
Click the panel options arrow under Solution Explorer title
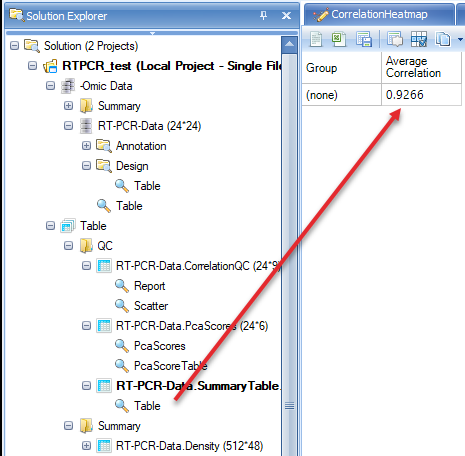click(x=152, y=33)
